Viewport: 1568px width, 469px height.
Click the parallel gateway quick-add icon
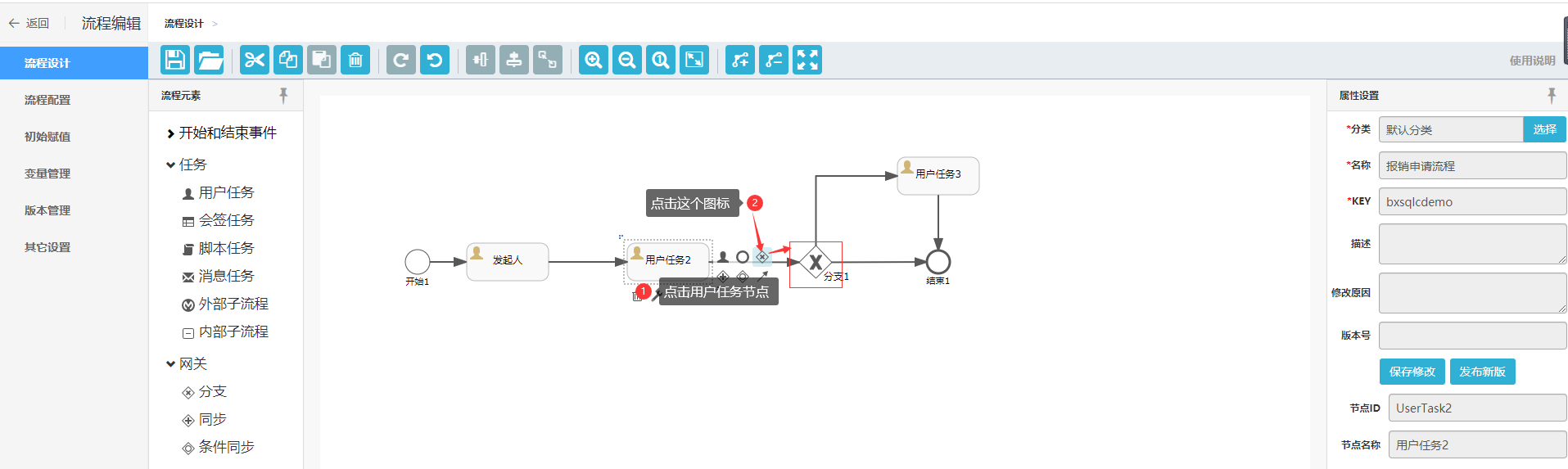[x=723, y=277]
